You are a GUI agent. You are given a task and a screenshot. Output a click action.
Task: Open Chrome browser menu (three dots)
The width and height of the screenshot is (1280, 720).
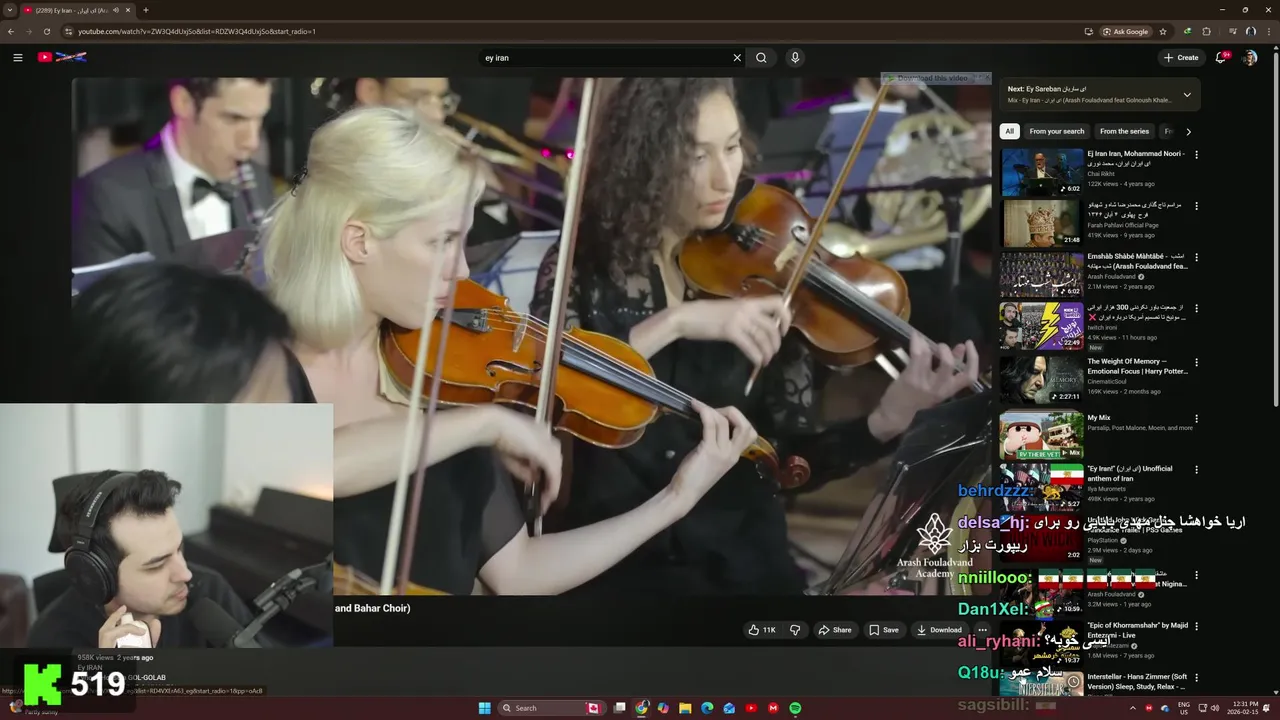pyautogui.click(x=1268, y=31)
